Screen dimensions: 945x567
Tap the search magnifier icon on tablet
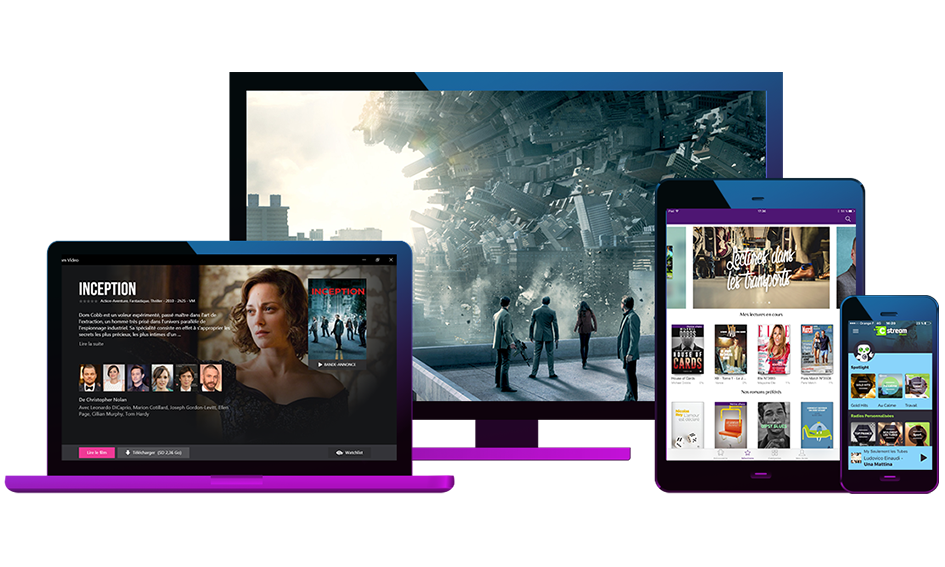coord(848,219)
